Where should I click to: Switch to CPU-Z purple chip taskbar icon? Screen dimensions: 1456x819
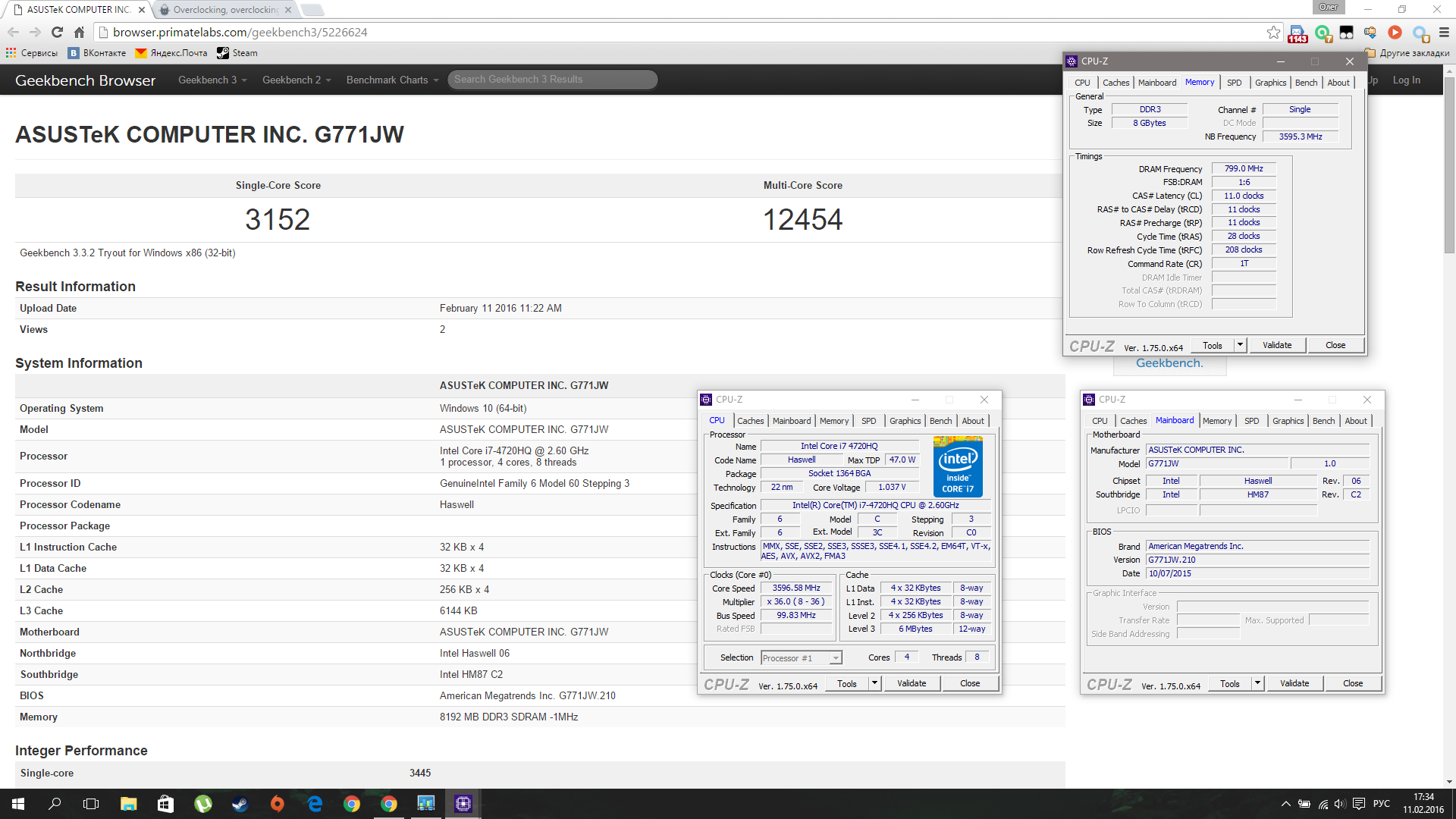click(x=463, y=804)
